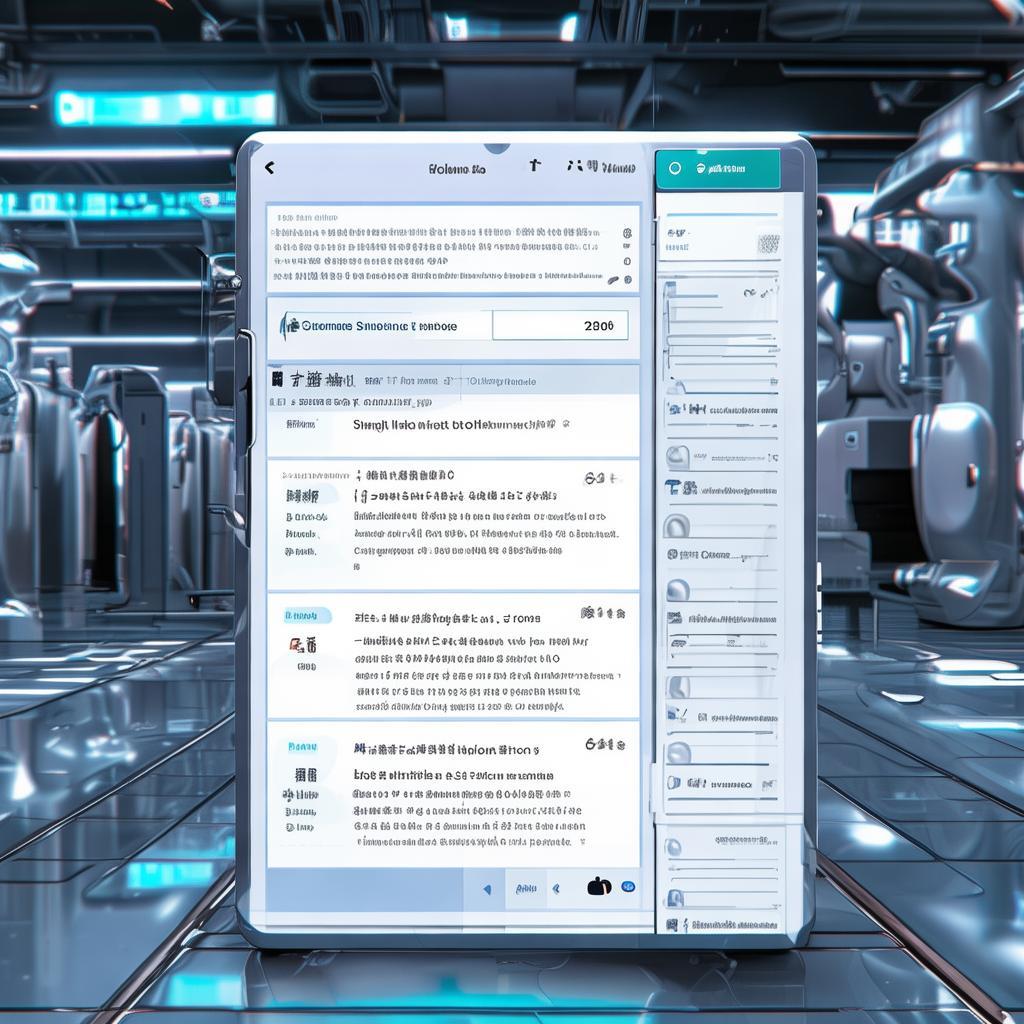Click the blue text button in the bottom bar
Screen dimensions: 1024x1024
526,888
